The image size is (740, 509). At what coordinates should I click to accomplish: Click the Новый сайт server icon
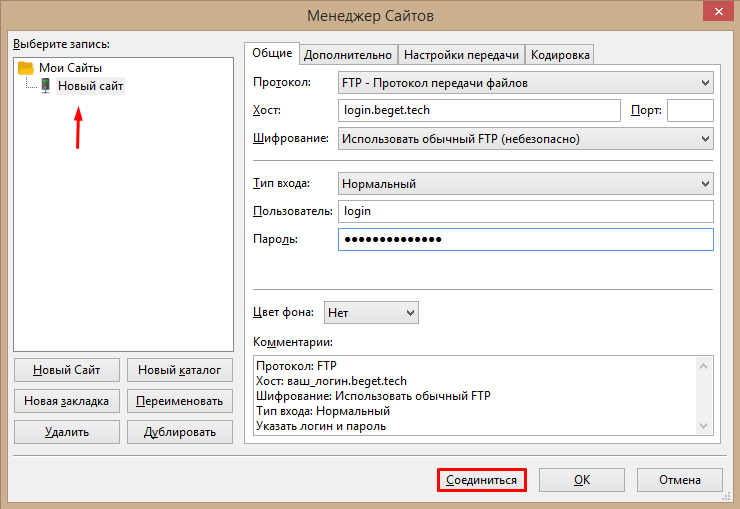pyautogui.click(x=45, y=86)
